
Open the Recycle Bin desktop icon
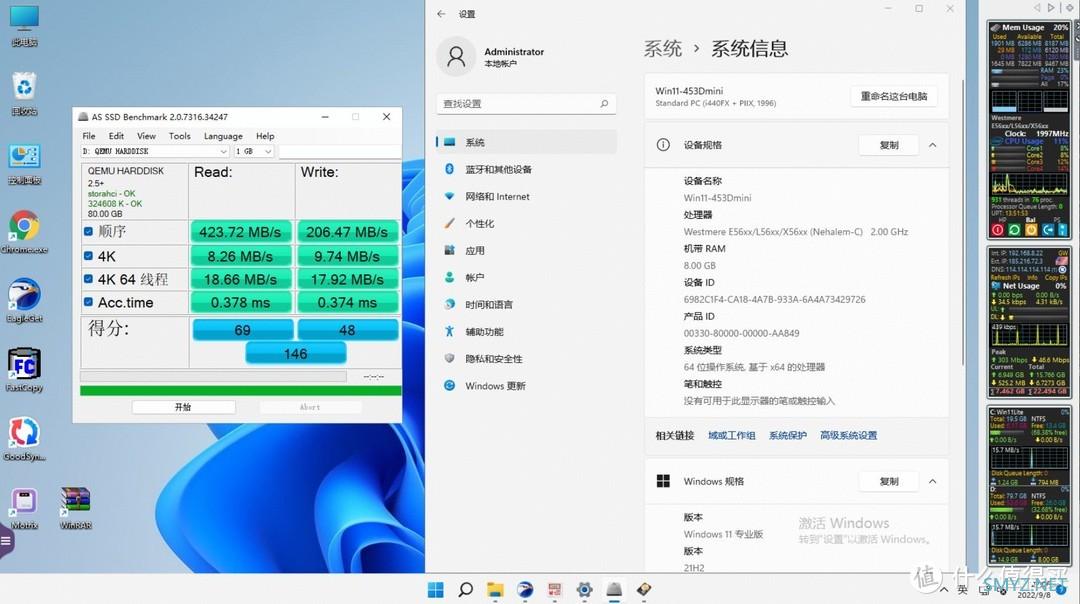click(x=24, y=93)
